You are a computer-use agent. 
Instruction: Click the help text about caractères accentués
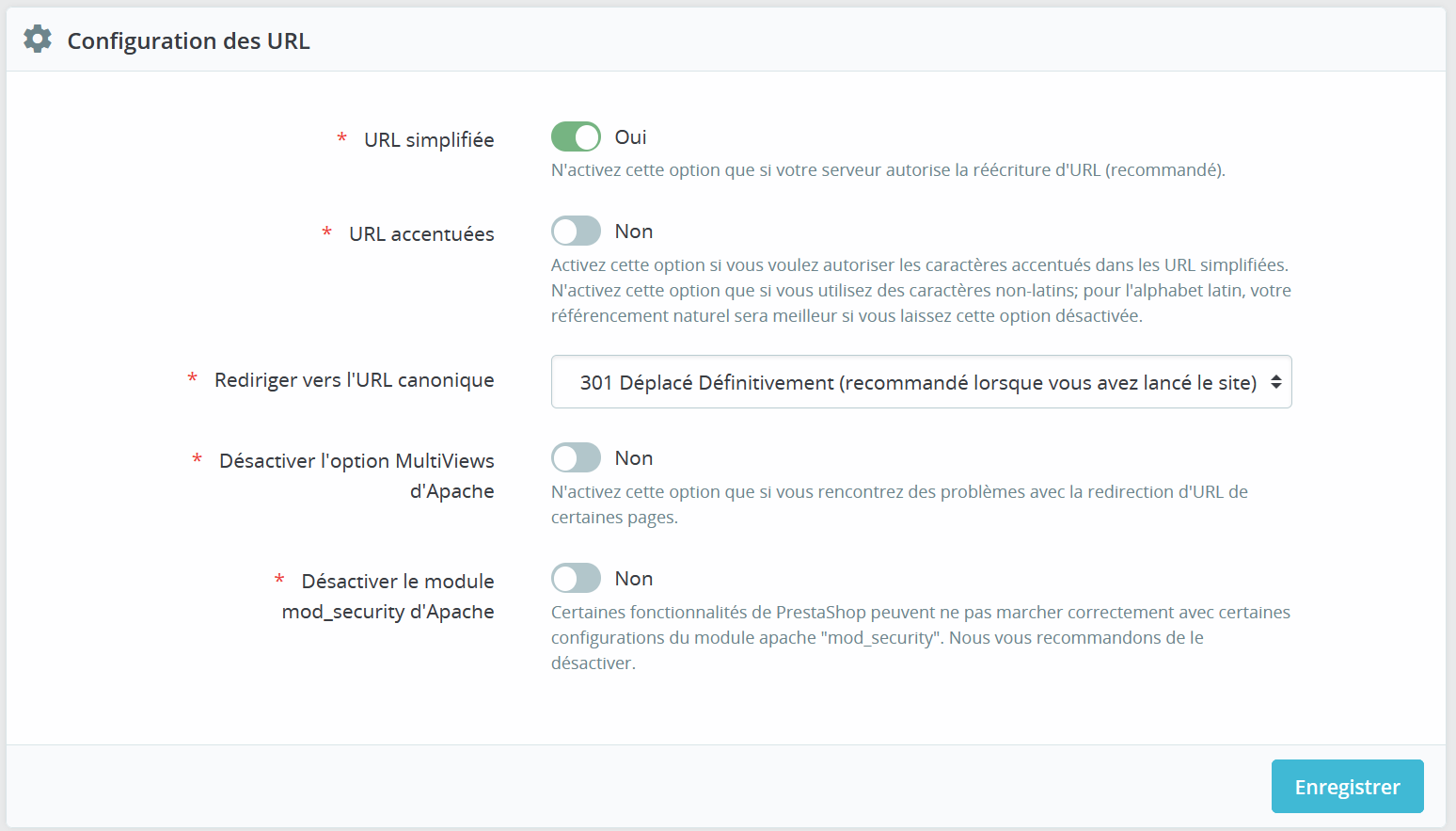pos(921,290)
